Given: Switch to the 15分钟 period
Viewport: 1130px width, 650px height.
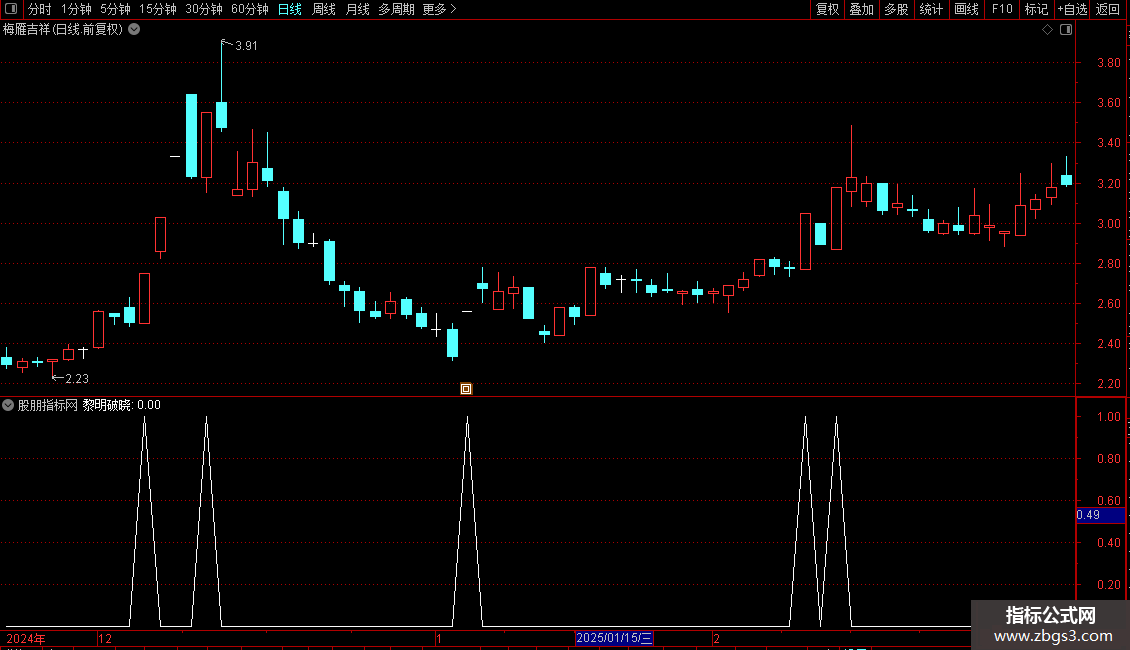Looking at the screenshot, I should click(158, 9).
